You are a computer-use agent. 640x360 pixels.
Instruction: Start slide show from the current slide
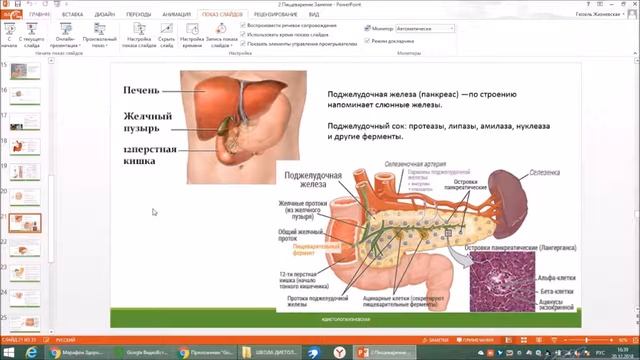(x=31, y=35)
